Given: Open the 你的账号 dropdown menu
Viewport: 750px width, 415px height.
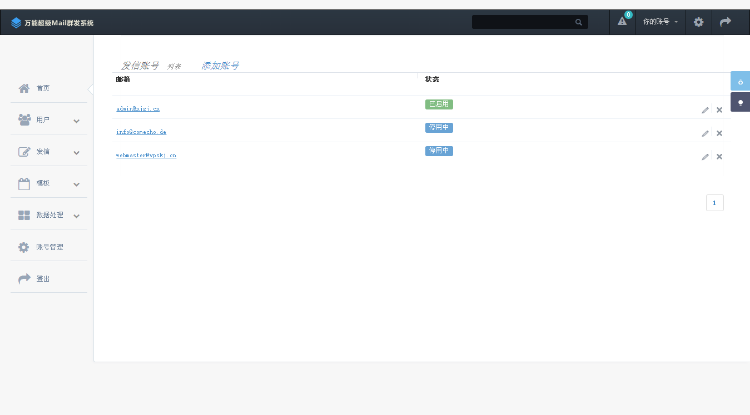Looking at the screenshot, I should pos(660,22).
